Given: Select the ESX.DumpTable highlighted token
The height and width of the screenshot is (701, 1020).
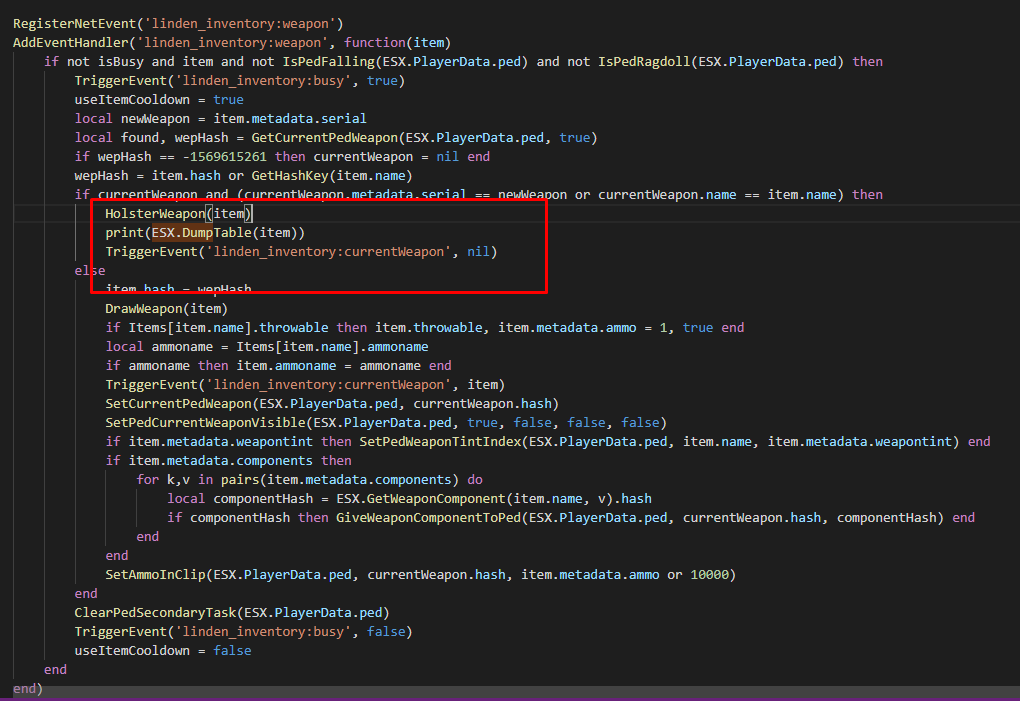Looking at the screenshot, I should point(183,232).
